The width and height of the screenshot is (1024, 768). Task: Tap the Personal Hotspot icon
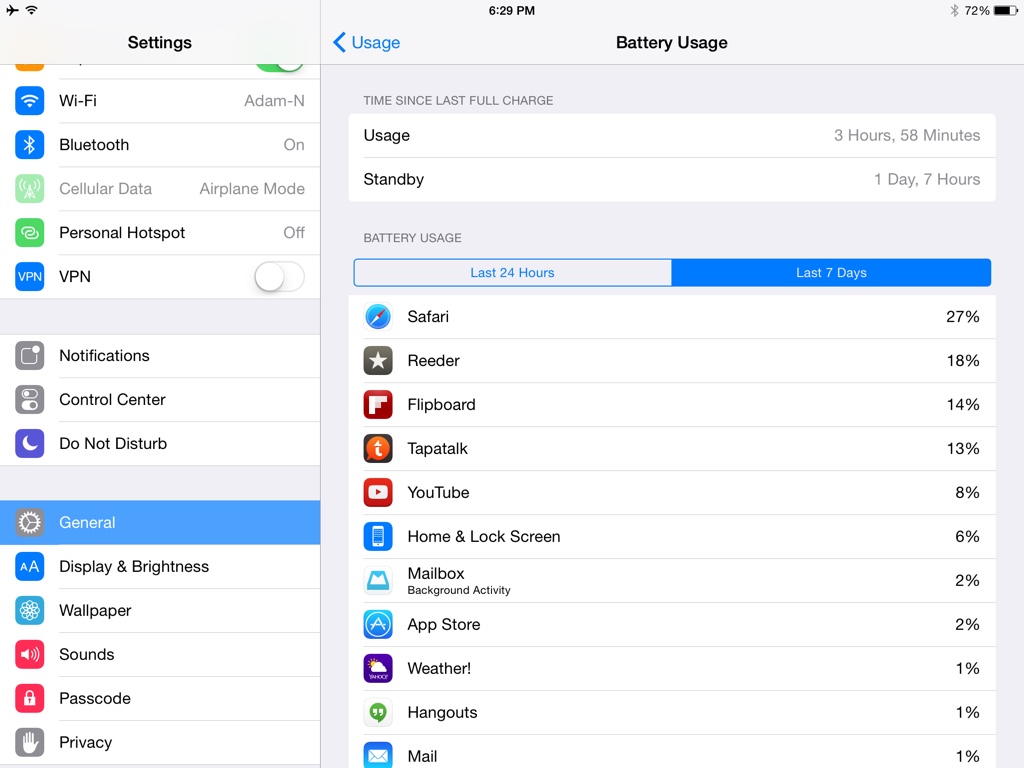click(29, 232)
